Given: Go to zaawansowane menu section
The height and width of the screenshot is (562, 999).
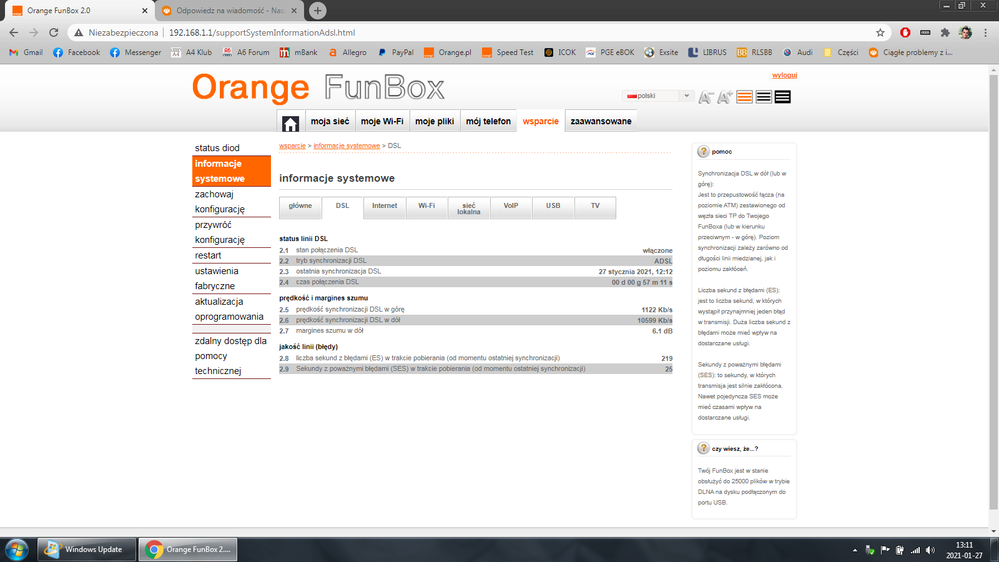Looking at the screenshot, I should pos(600,121).
